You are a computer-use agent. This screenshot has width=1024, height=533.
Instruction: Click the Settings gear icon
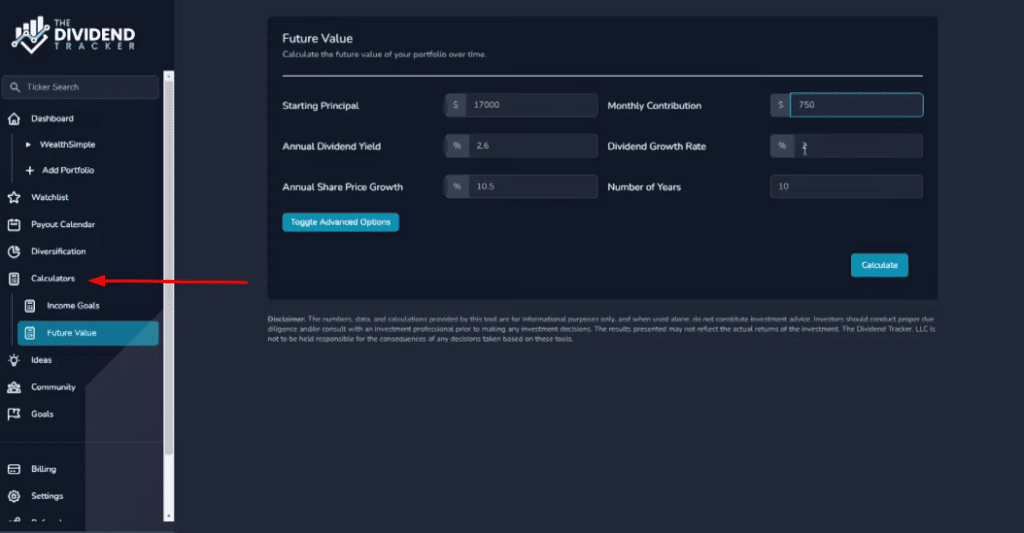(14, 496)
